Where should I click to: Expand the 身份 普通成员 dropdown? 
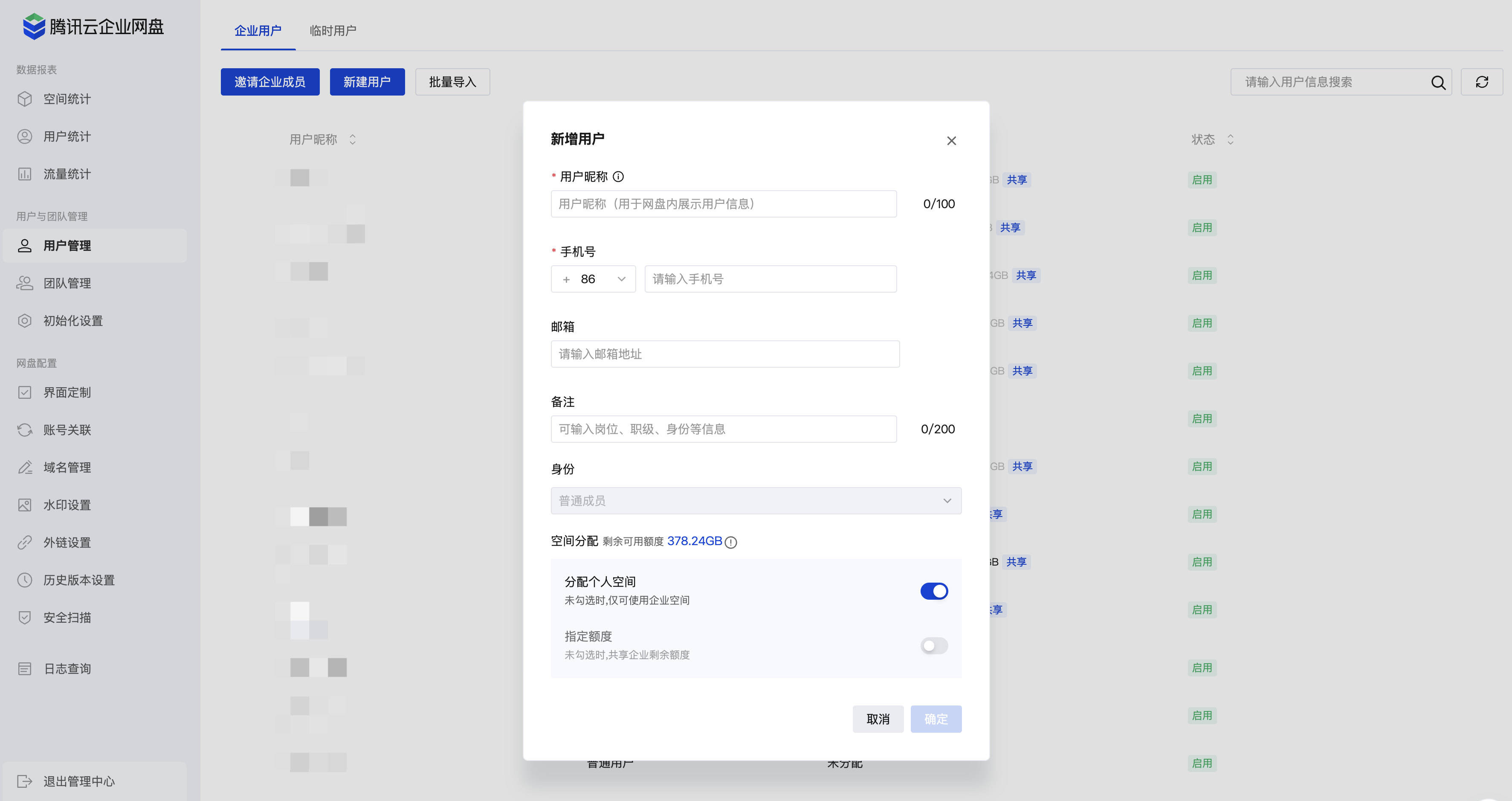point(756,500)
